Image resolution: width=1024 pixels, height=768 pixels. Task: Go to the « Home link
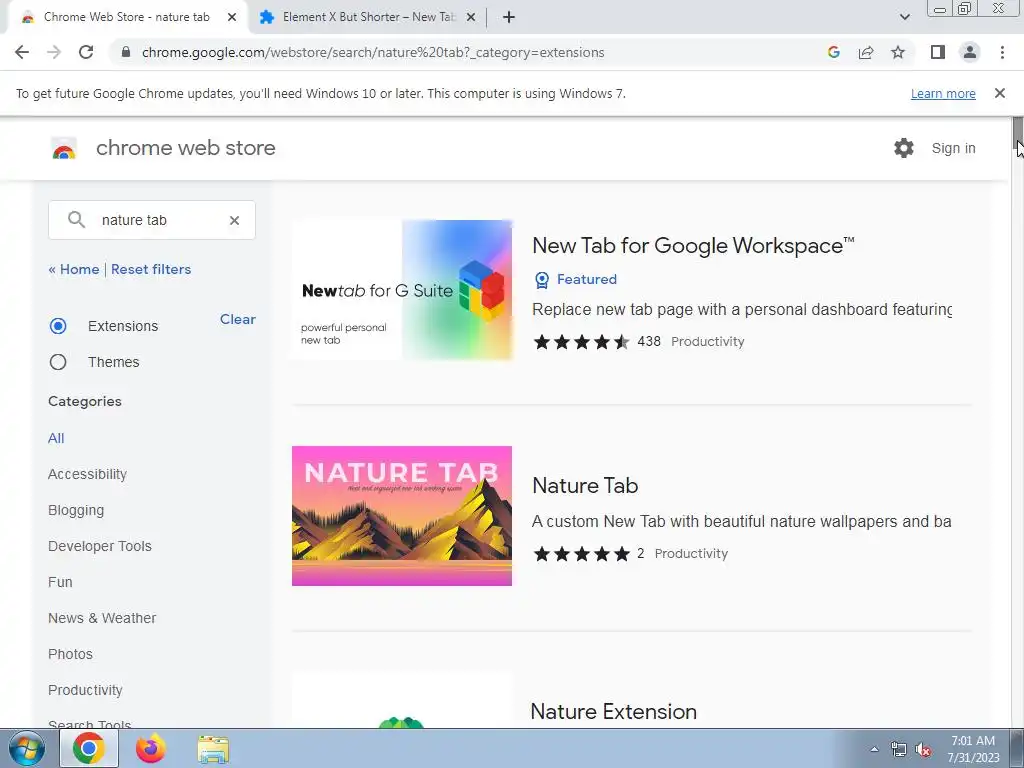coord(74,269)
